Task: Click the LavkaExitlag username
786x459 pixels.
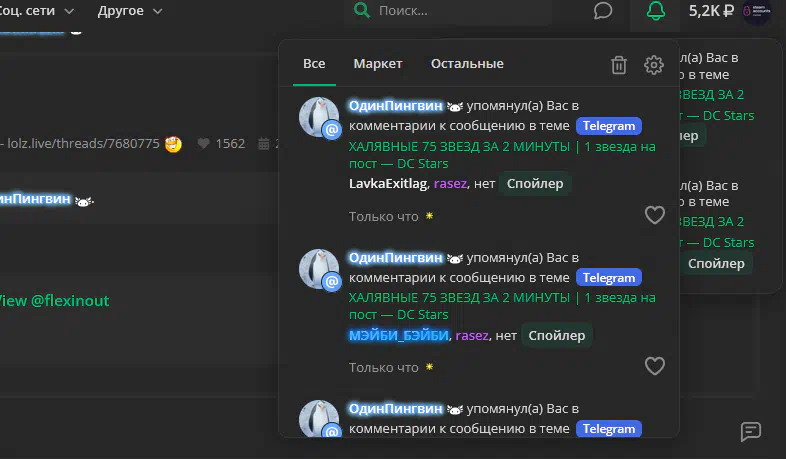Action: 388,184
